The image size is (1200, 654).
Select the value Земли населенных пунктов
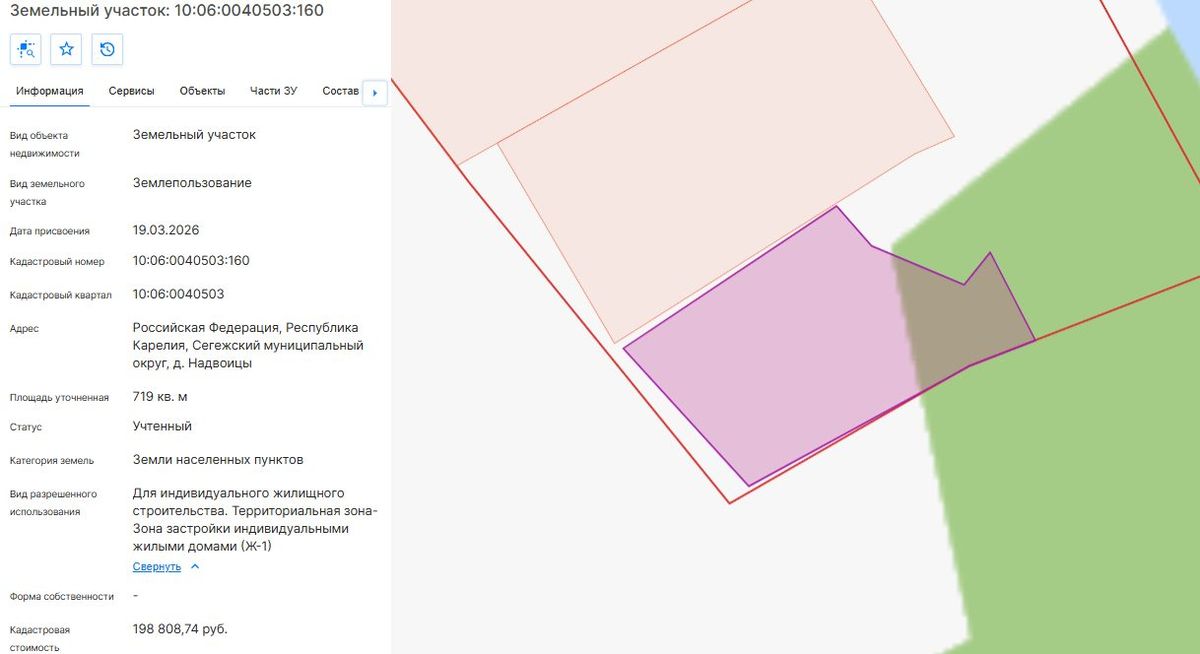point(218,460)
